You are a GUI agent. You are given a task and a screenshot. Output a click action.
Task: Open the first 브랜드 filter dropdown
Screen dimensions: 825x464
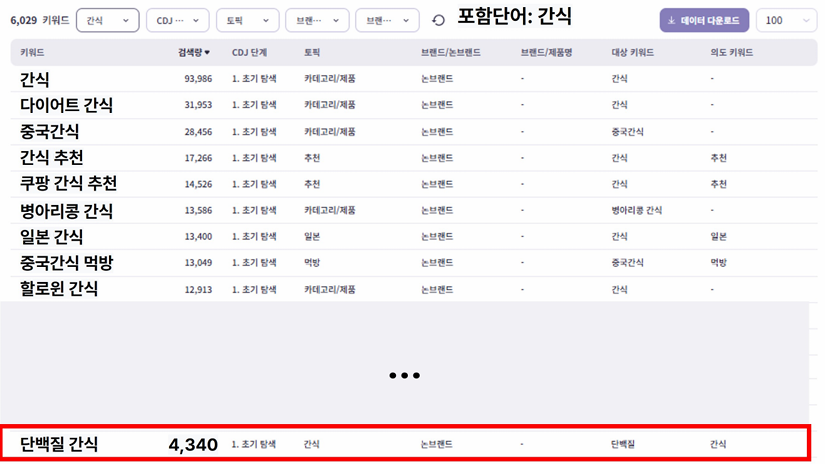tap(317, 20)
